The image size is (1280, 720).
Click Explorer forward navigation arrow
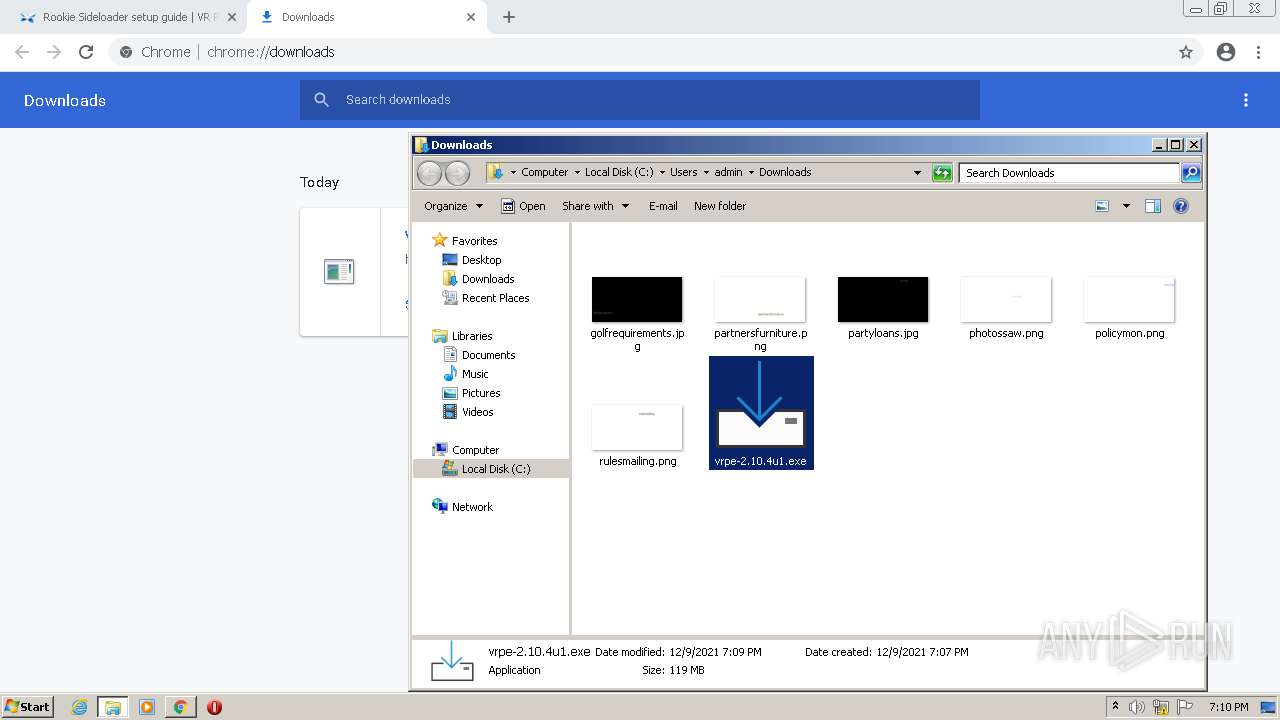[x=457, y=173]
